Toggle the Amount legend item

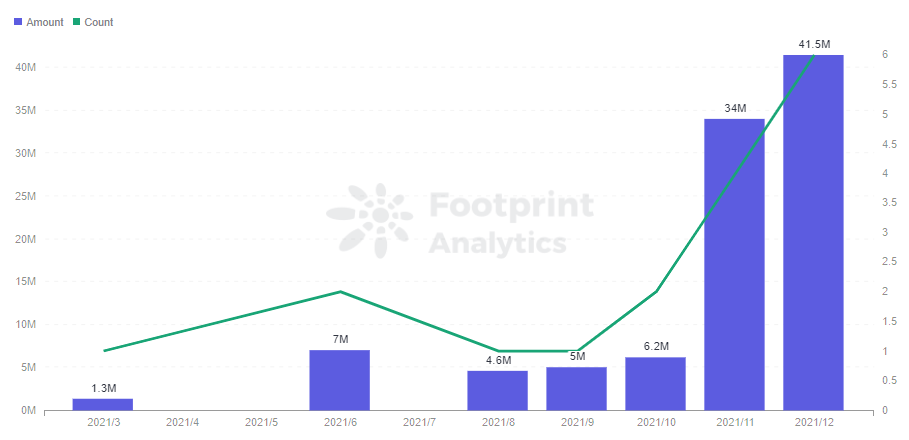pos(38,22)
